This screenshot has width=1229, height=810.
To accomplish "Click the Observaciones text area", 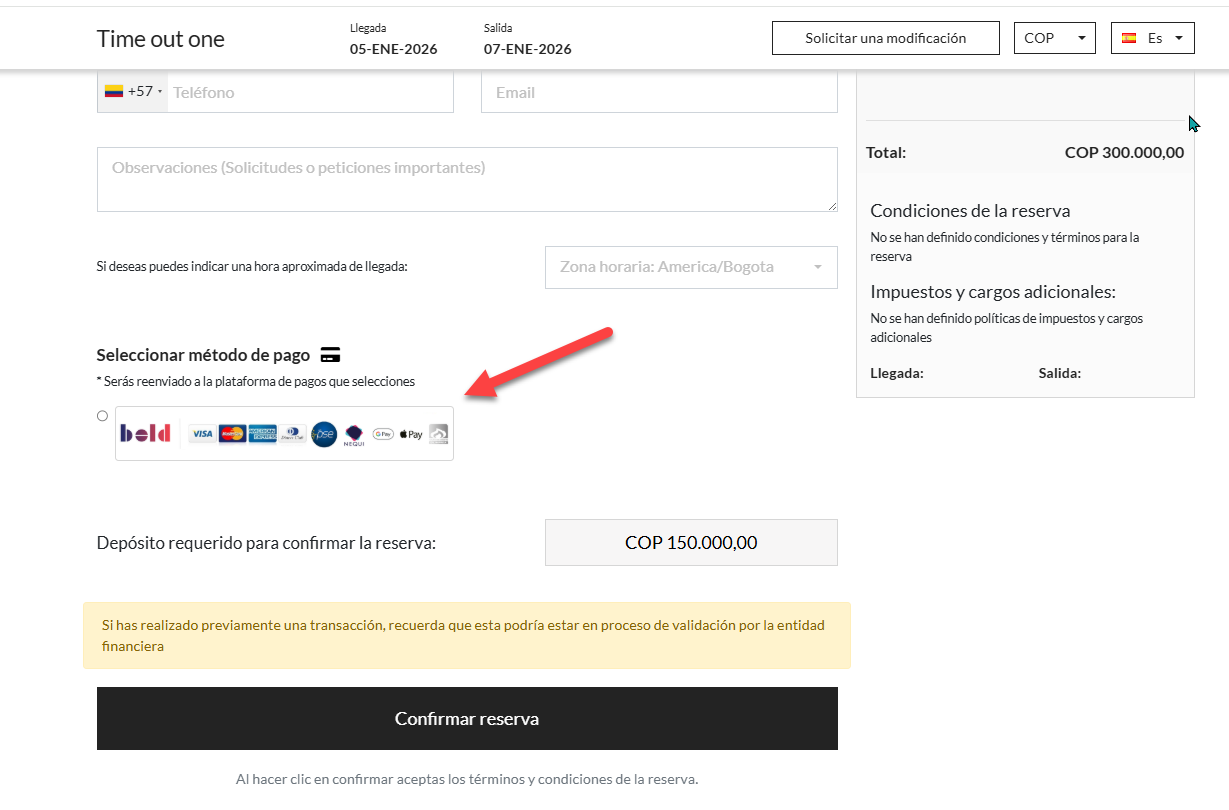I will tap(466, 180).
